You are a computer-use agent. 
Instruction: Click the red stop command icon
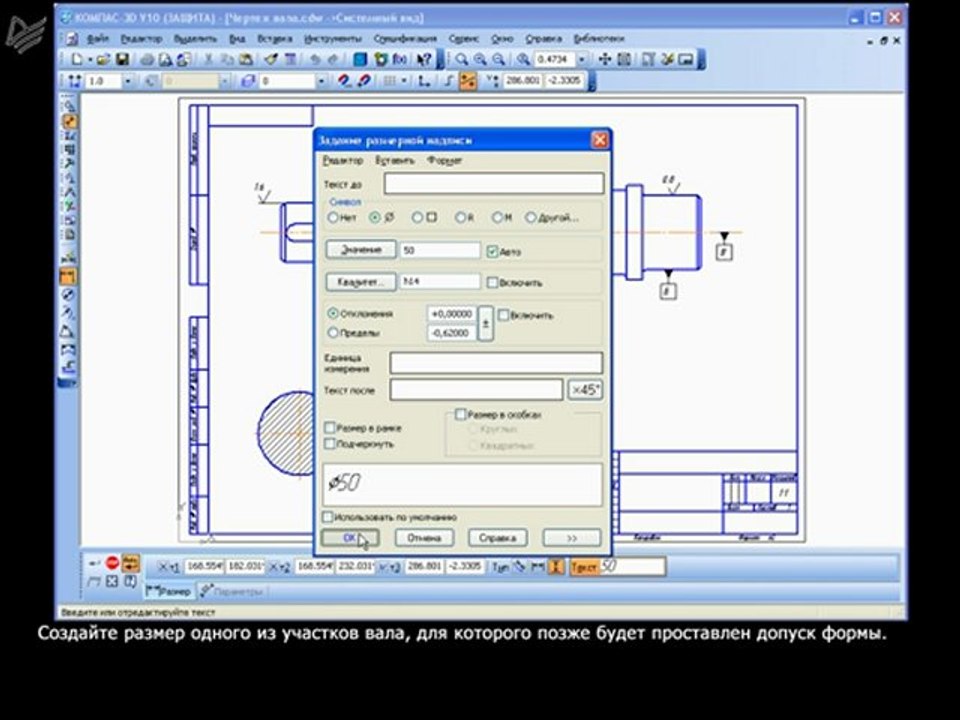(112, 562)
